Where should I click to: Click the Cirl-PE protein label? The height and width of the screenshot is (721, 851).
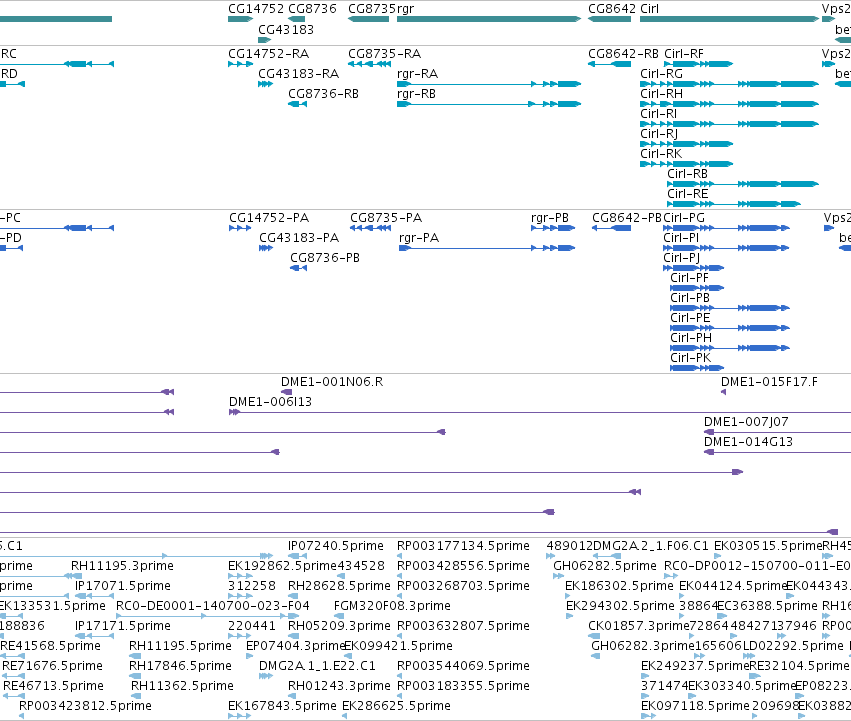pos(690,319)
